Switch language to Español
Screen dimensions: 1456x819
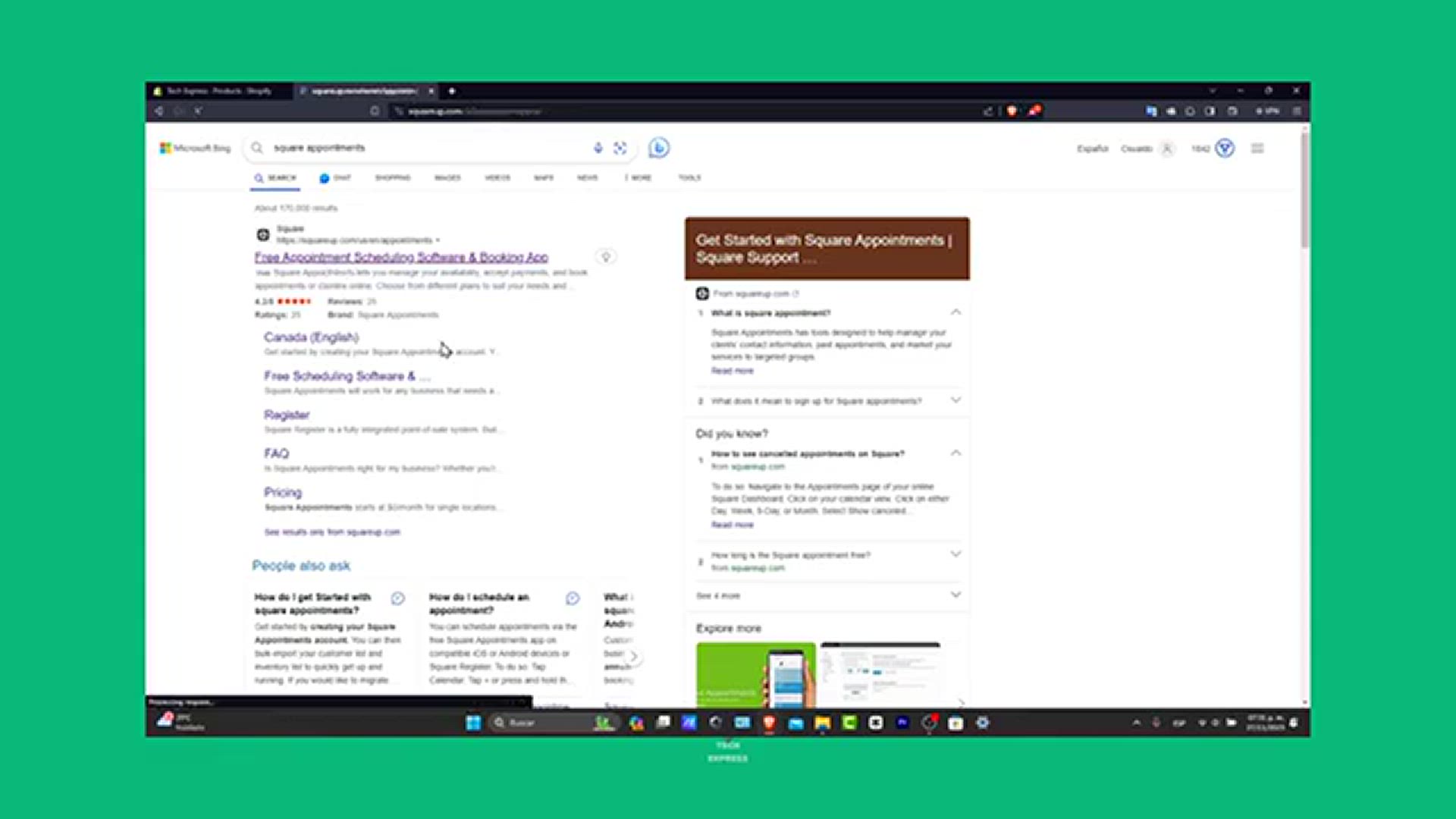tap(1093, 149)
